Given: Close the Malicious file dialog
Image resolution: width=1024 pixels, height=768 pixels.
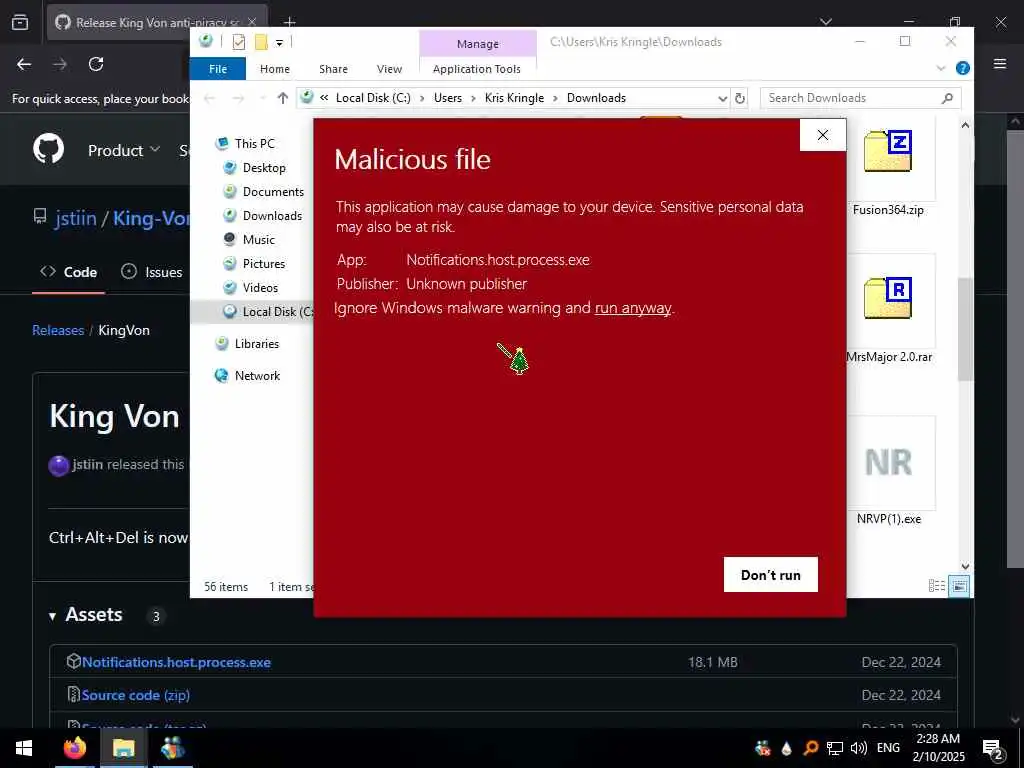Looking at the screenshot, I should point(823,135).
